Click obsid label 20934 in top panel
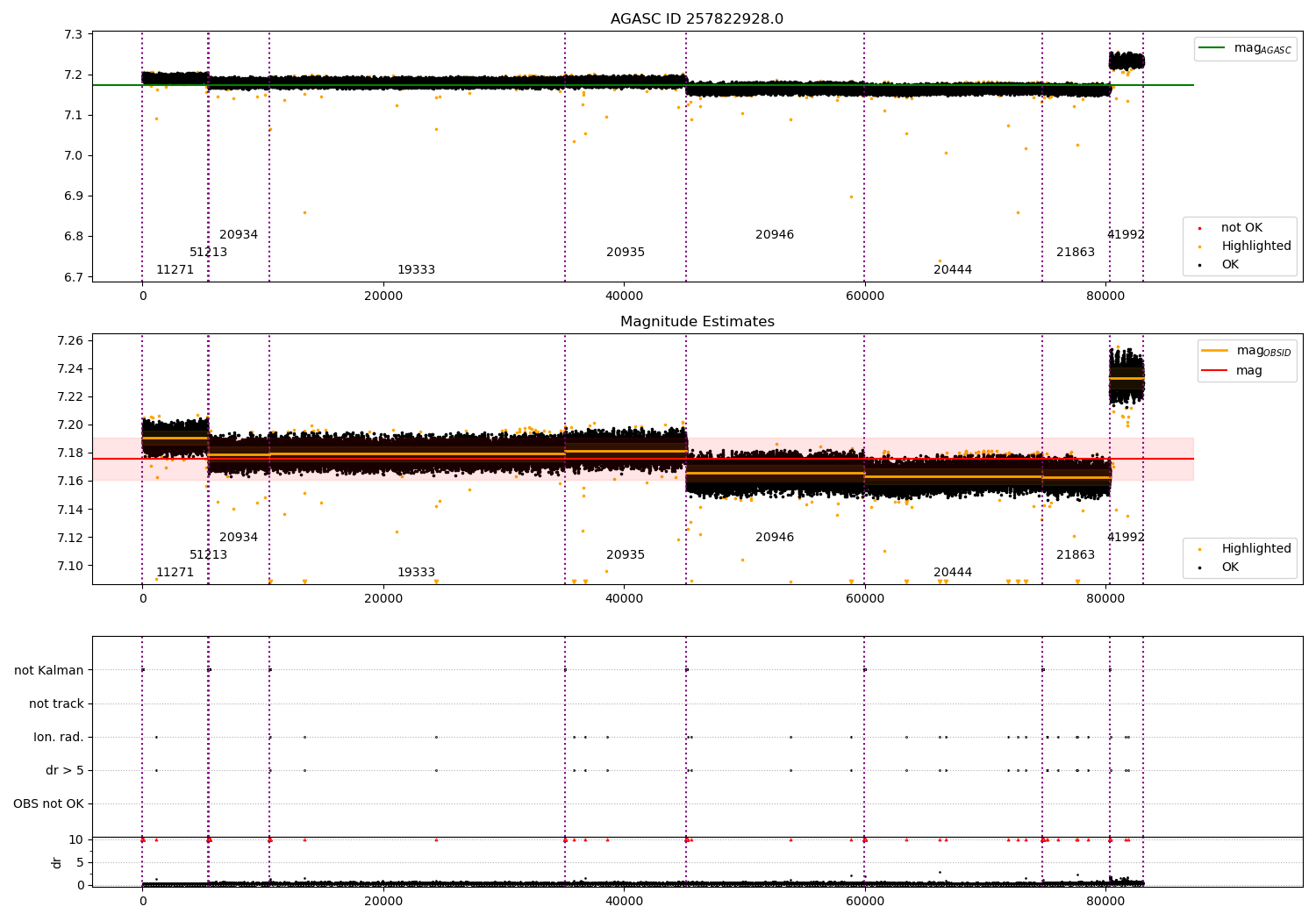Screen dimensions: 1316x921 click(x=239, y=235)
